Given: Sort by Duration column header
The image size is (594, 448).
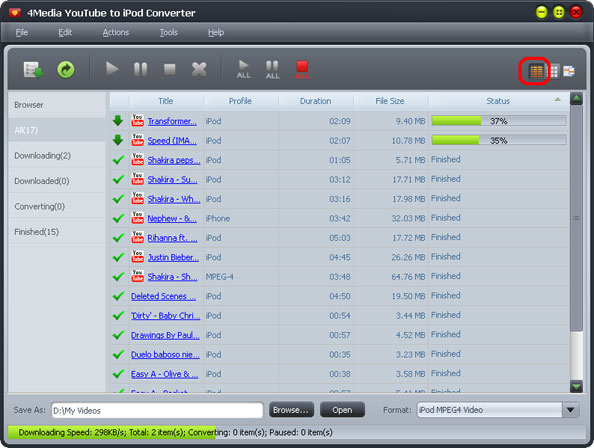Looking at the screenshot, I should 316,101.
